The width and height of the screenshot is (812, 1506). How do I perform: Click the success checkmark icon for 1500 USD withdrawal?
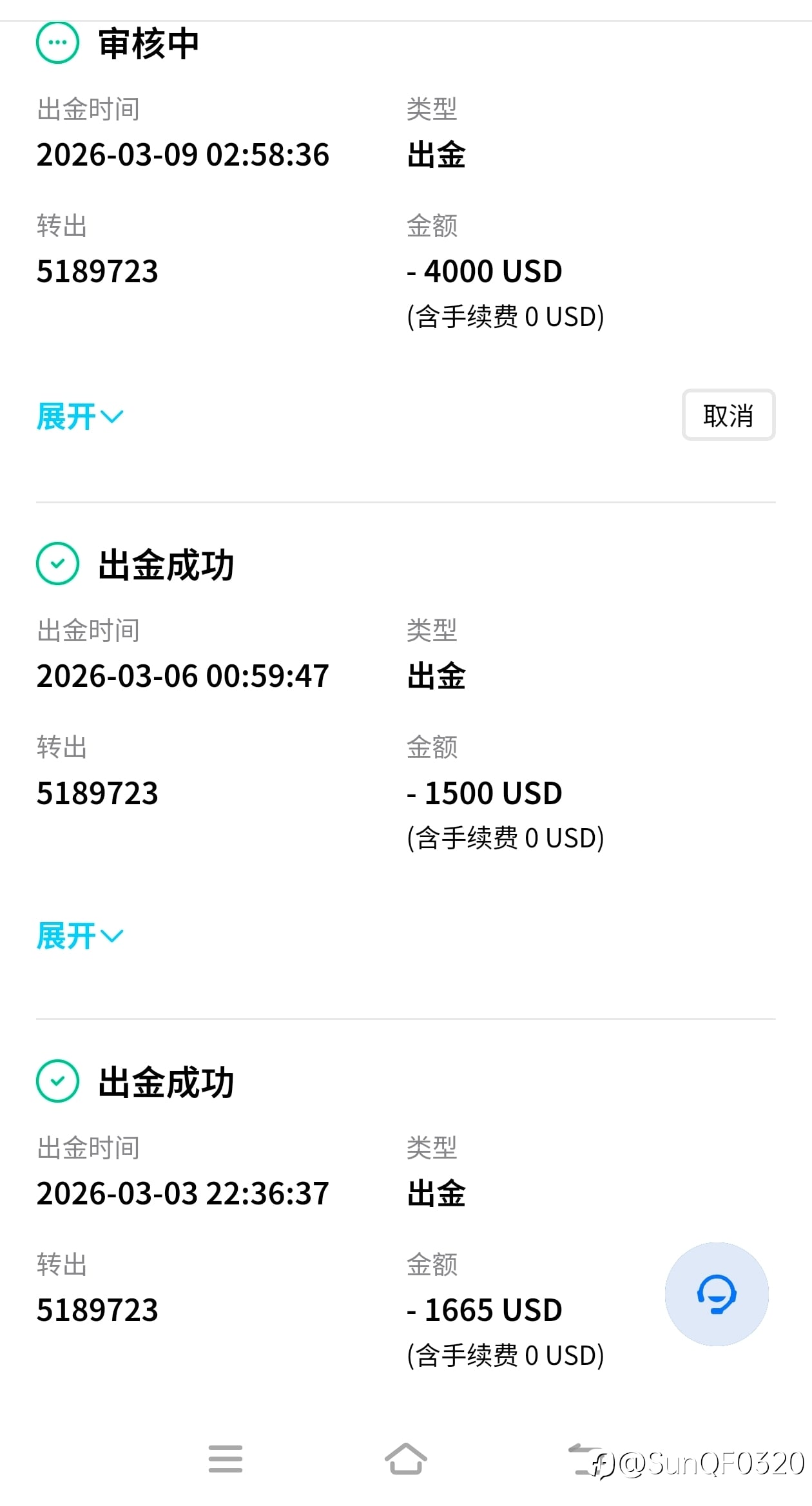57,564
